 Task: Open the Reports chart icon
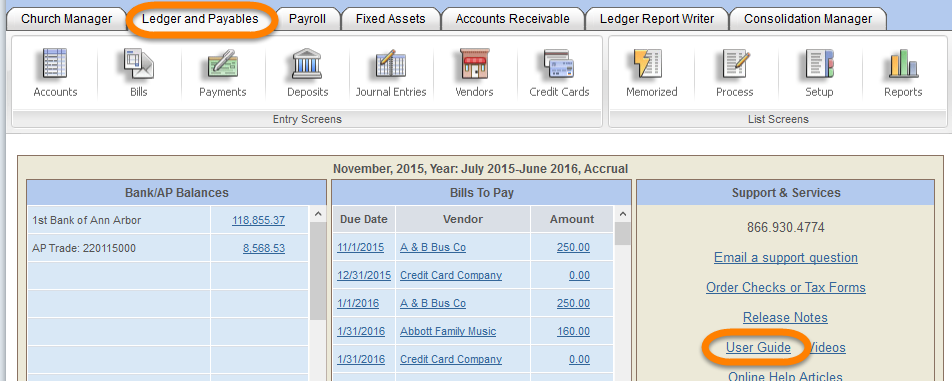[903, 64]
